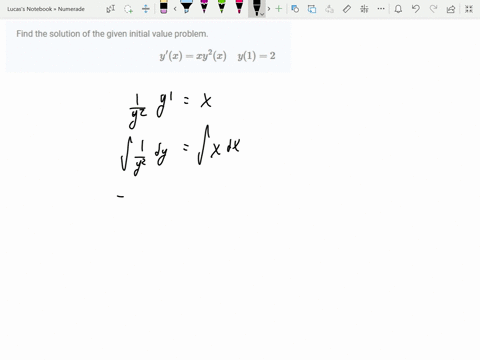
Task: Open the Math assistant tool
Action: point(364,9)
